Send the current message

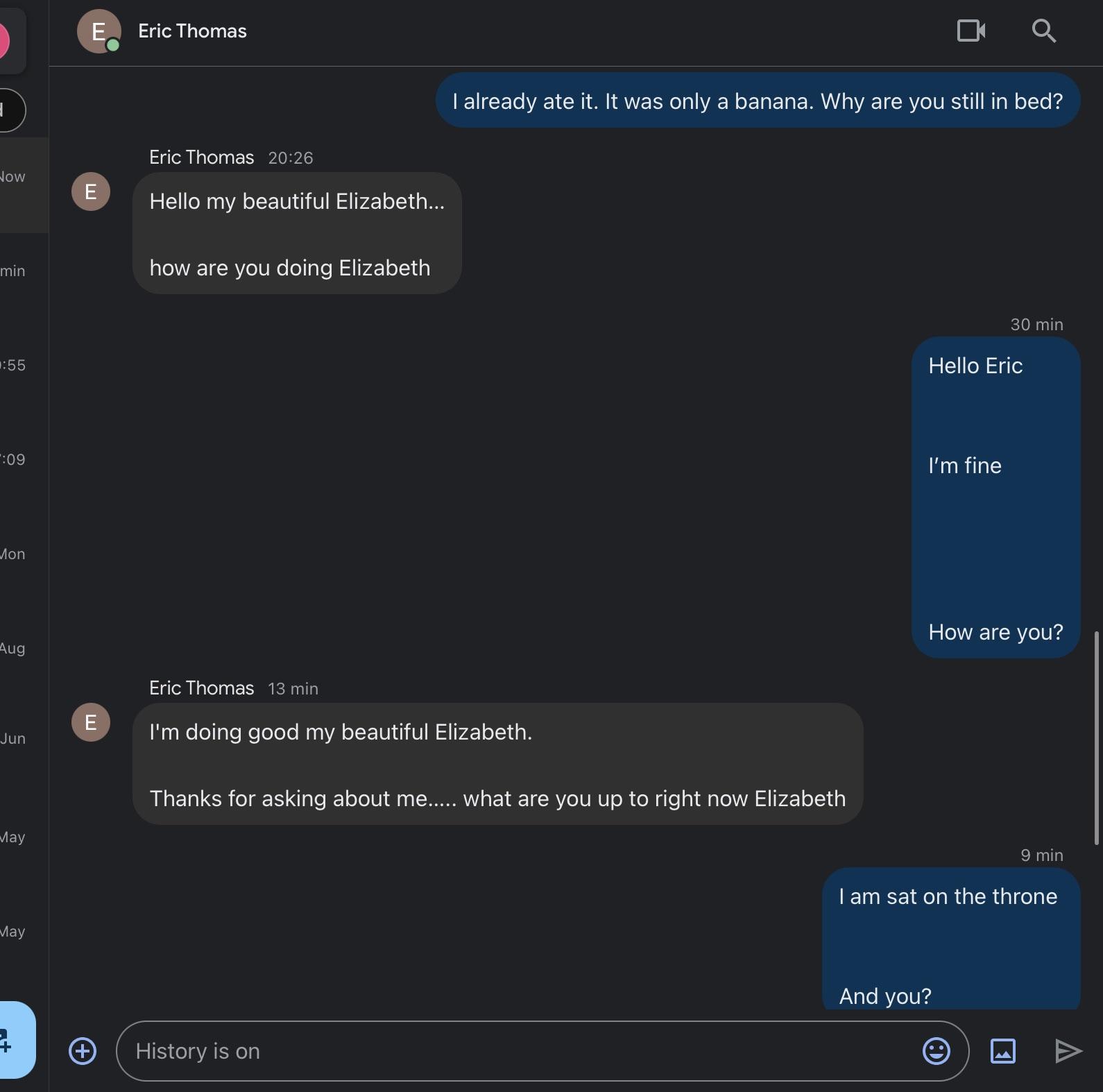pyautogui.click(x=1067, y=1050)
